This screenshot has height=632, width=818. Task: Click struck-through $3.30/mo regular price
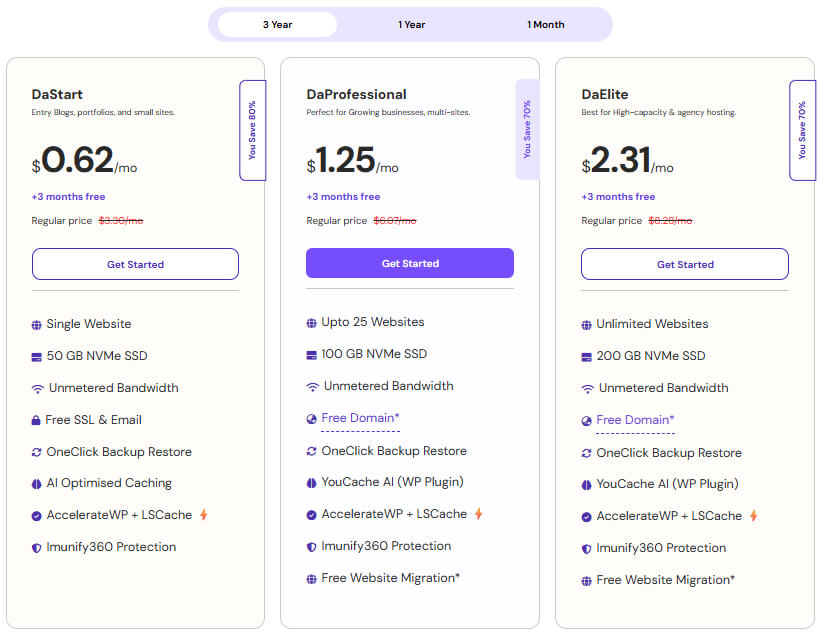[121, 220]
